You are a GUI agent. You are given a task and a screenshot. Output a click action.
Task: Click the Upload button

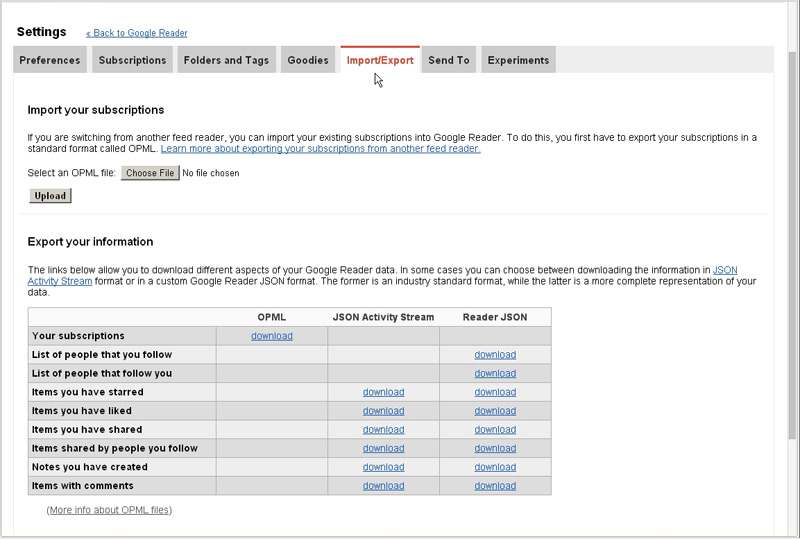(50, 196)
